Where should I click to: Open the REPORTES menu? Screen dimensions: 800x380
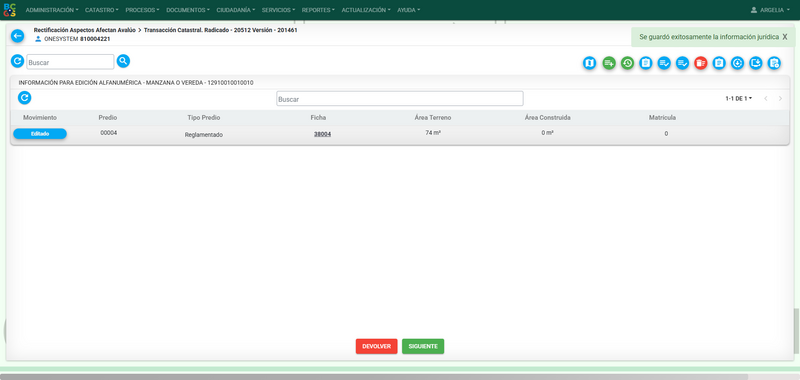pyautogui.click(x=318, y=10)
